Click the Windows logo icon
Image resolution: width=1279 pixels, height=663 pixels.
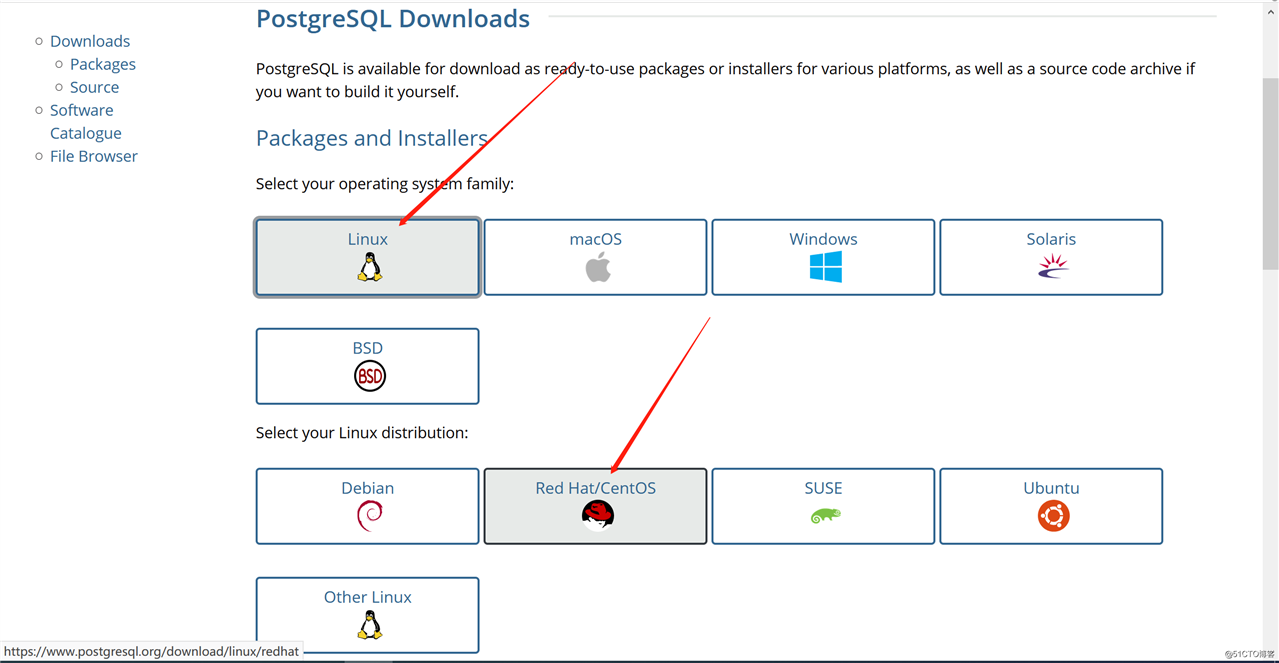[x=825, y=267]
